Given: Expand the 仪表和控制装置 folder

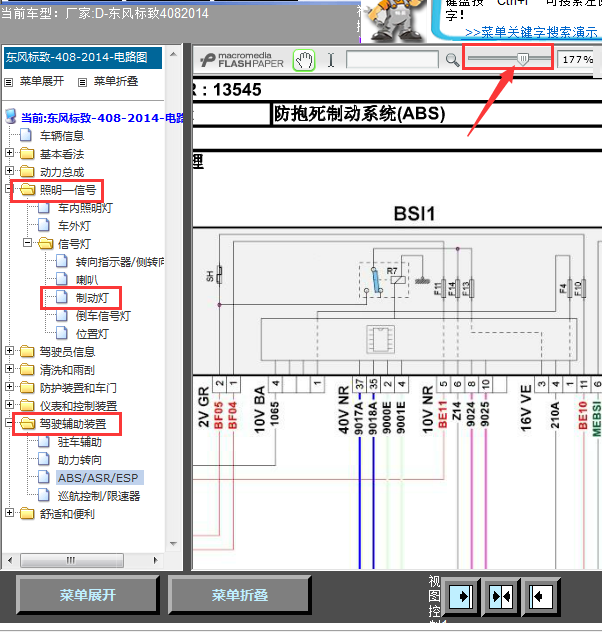Looking at the screenshot, I should (9, 405).
